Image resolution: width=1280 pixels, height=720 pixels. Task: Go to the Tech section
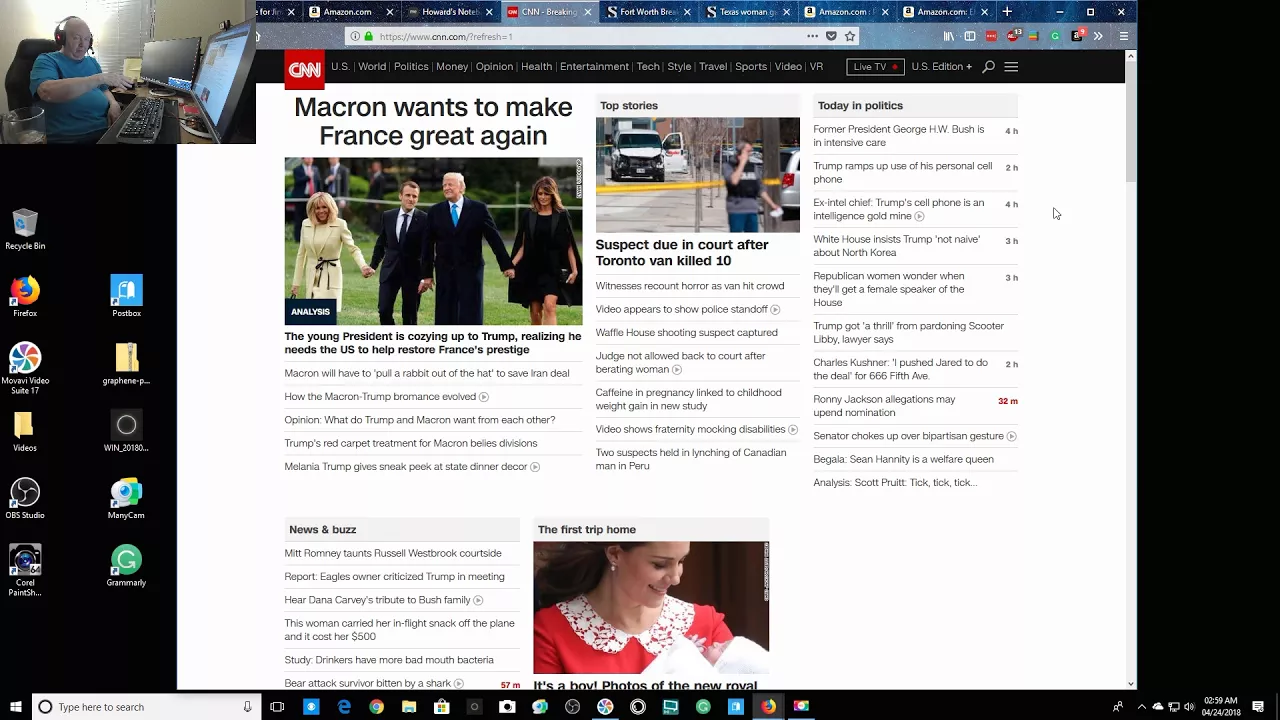648,67
